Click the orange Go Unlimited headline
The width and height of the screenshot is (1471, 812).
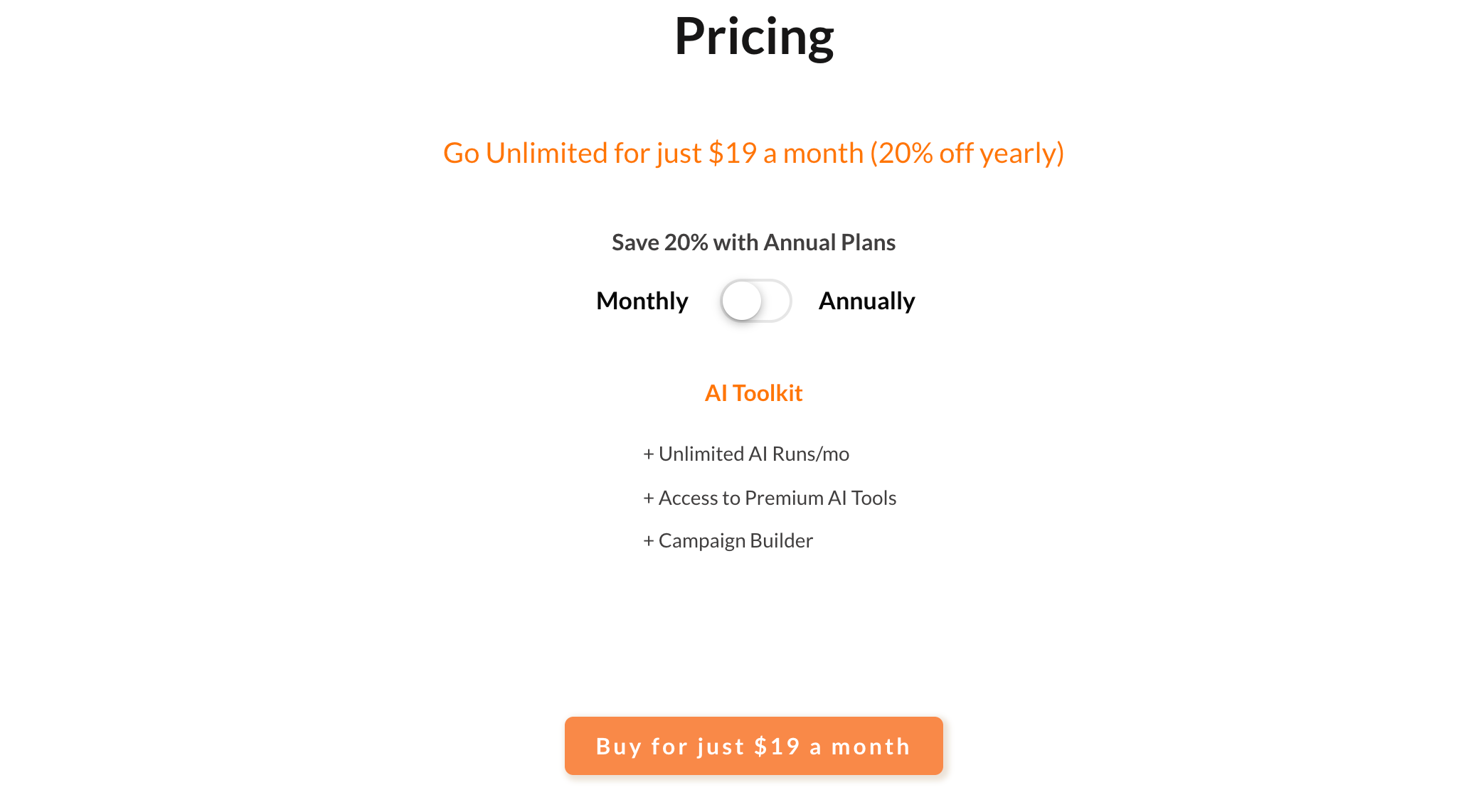[753, 153]
